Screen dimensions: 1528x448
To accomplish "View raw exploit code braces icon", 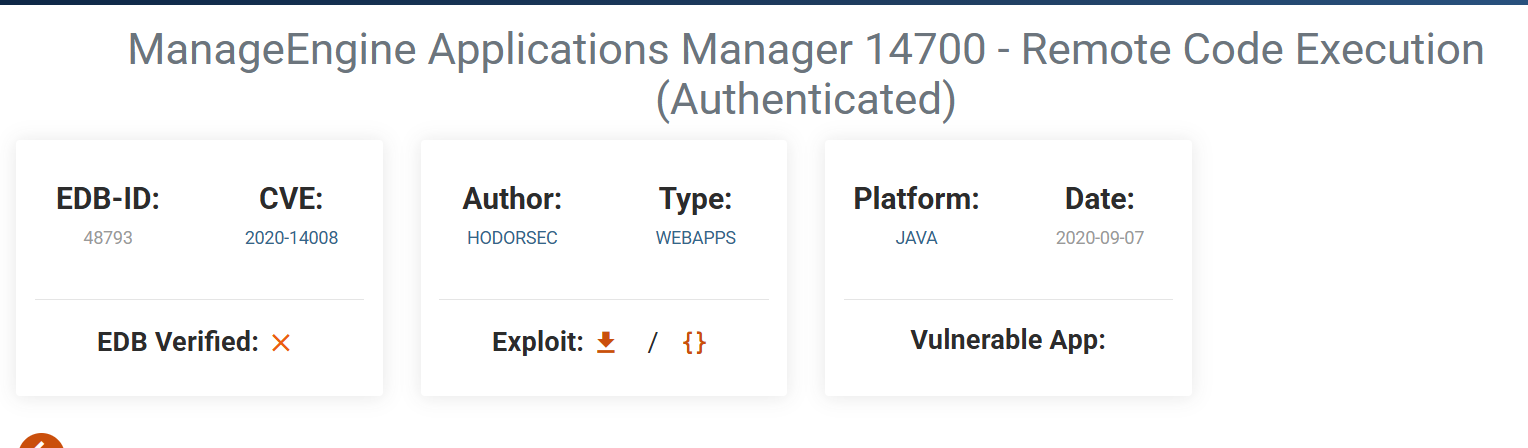I will (x=694, y=342).
